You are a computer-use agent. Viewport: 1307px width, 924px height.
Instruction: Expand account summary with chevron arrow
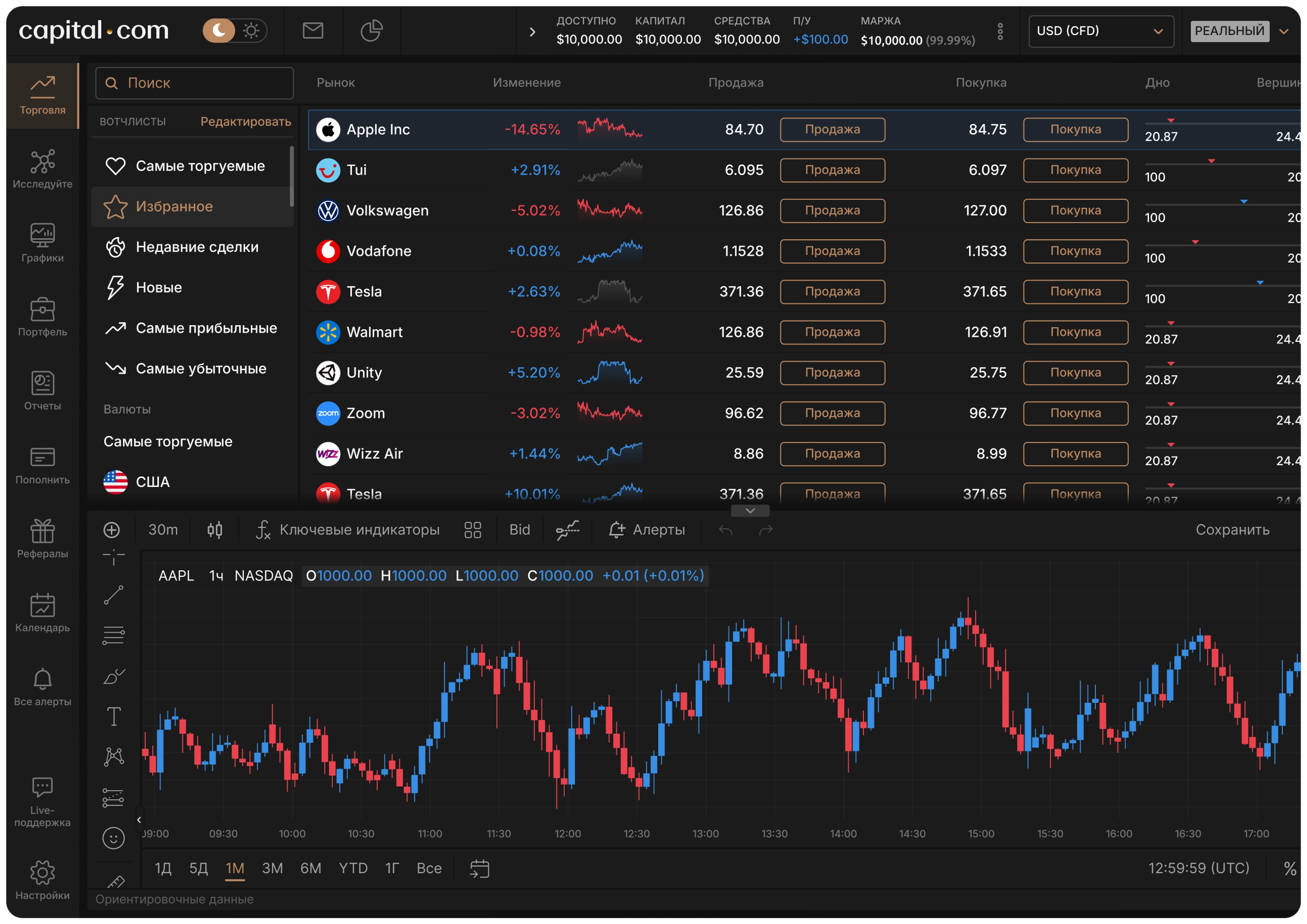[x=532, y=32]
